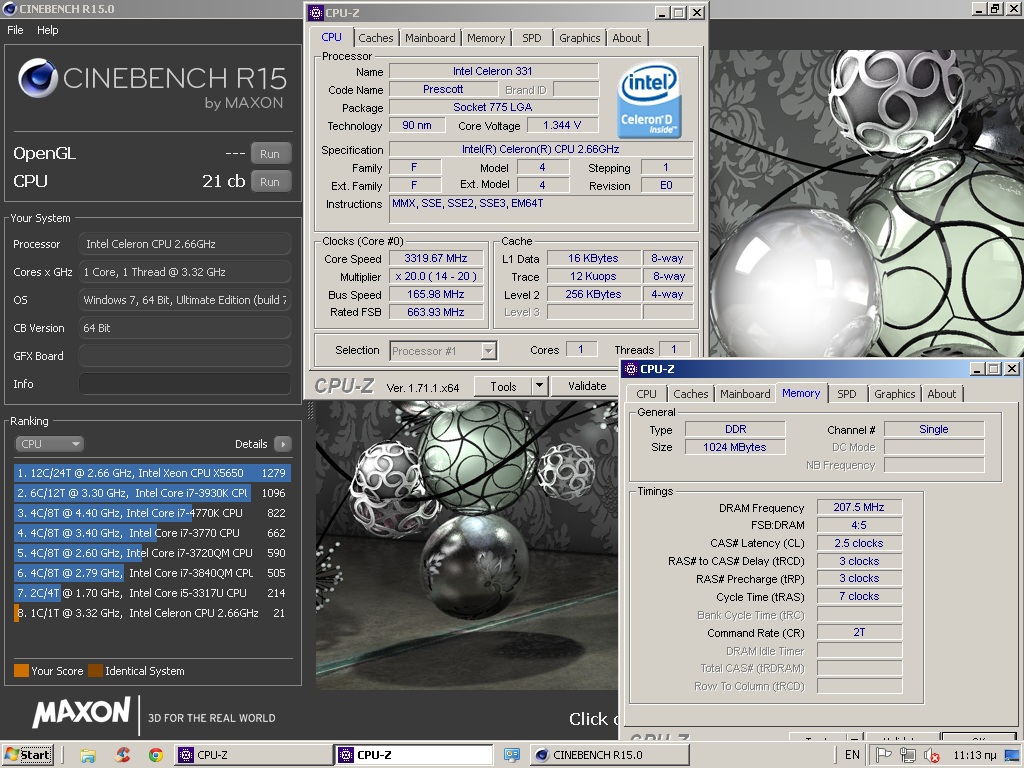Switch to Mainboard tab in top CPU-Z window
This screenshot has height=768, width=1024.
click(x=430, y=38)
